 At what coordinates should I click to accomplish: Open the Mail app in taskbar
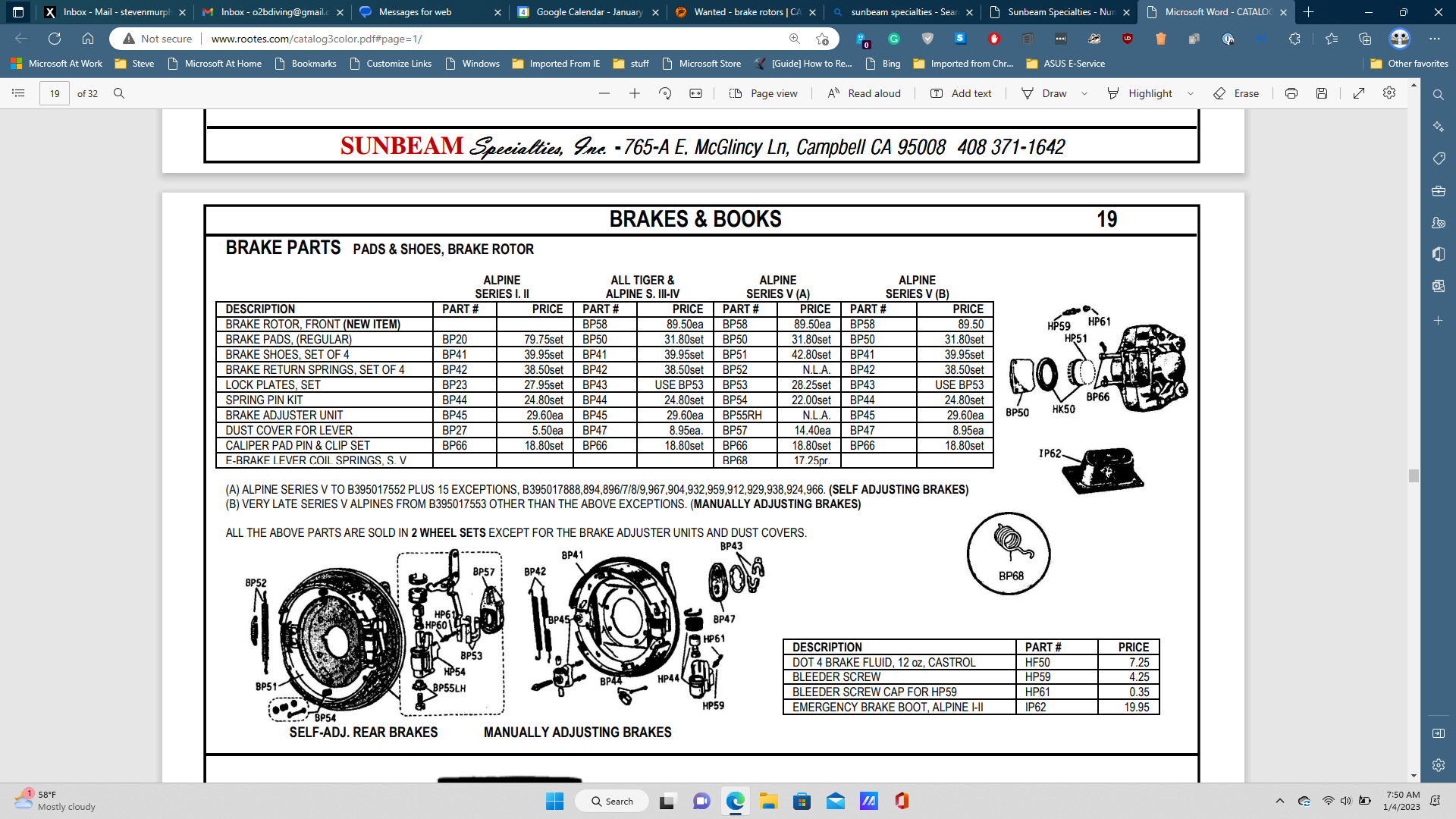tap(836, 801)
